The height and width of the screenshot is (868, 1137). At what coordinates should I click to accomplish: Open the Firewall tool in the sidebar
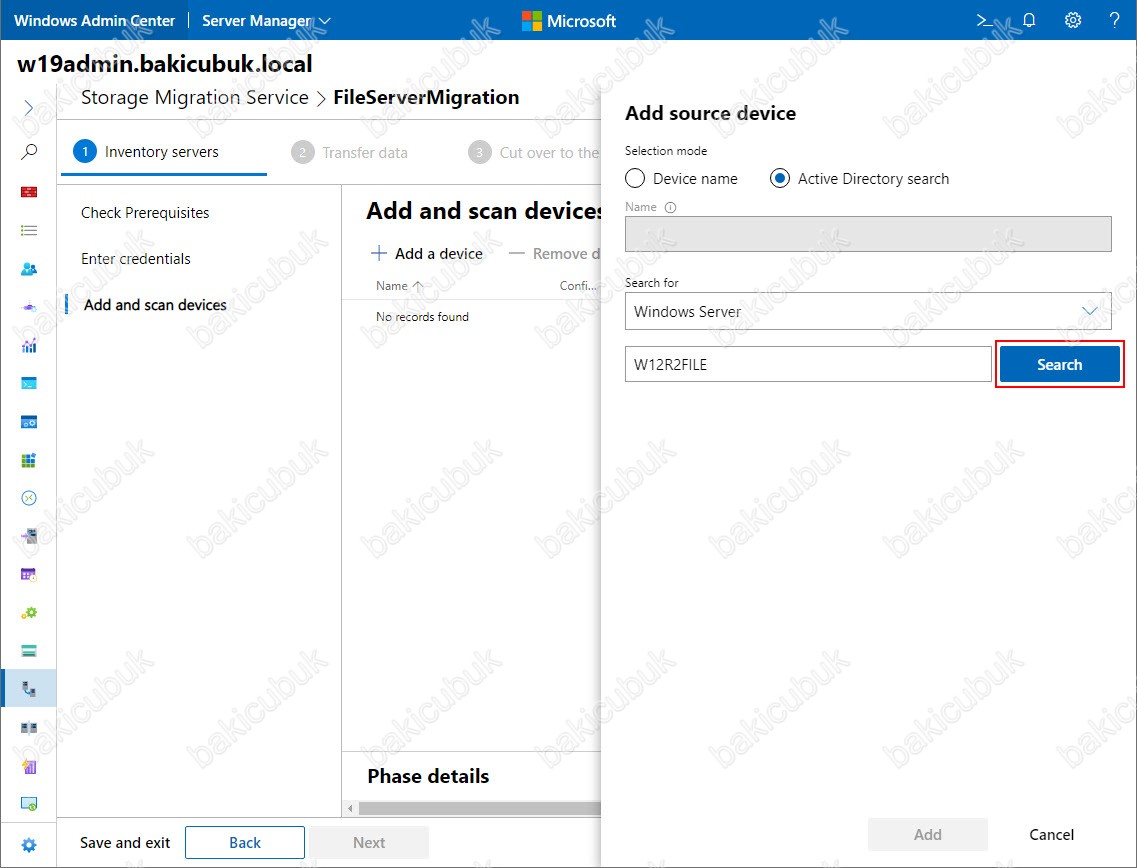29,192
